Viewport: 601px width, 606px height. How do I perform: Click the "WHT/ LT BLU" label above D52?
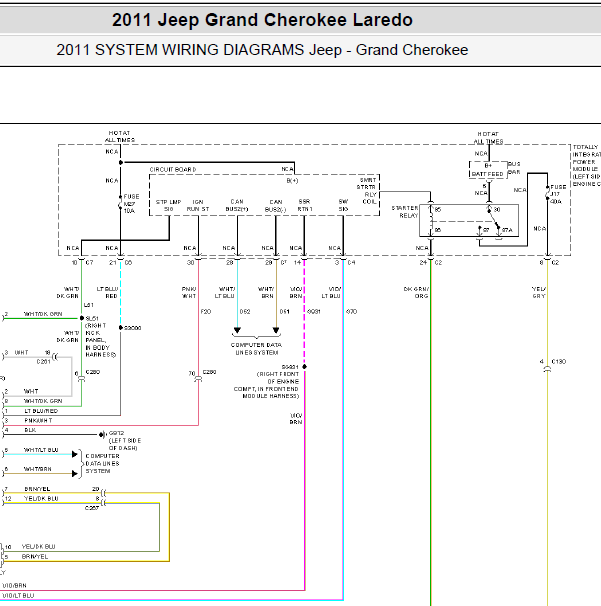[x=226, y=293]
